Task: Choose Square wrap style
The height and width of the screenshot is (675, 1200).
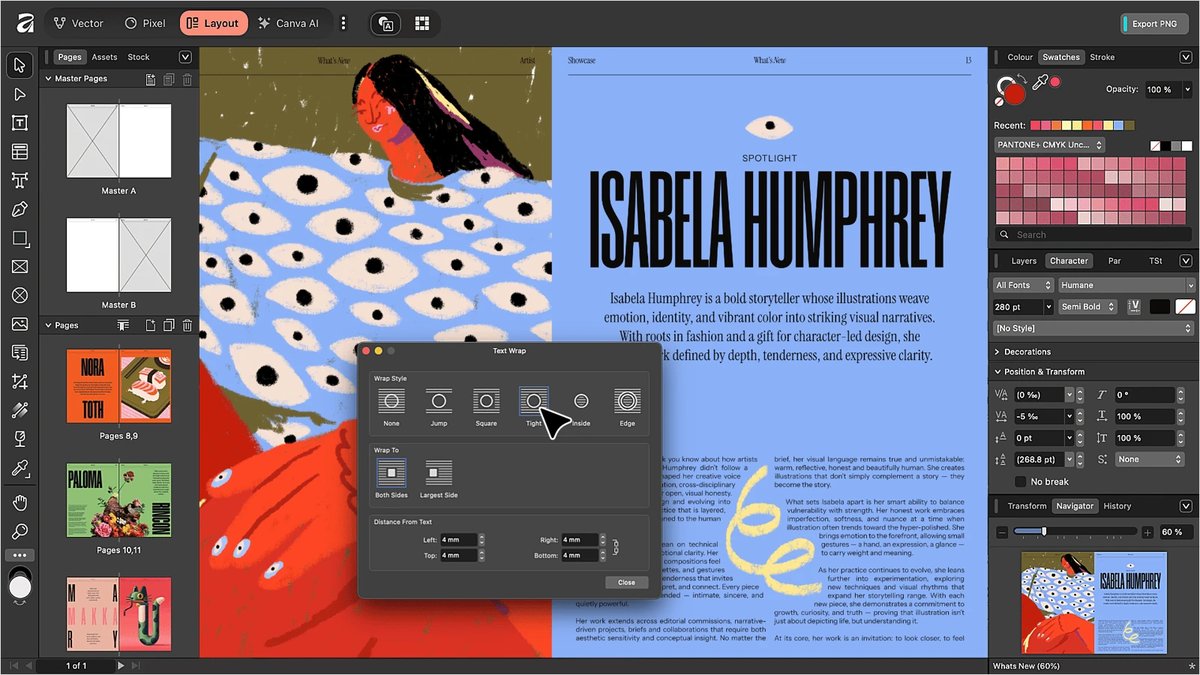Action: [486, 406]
